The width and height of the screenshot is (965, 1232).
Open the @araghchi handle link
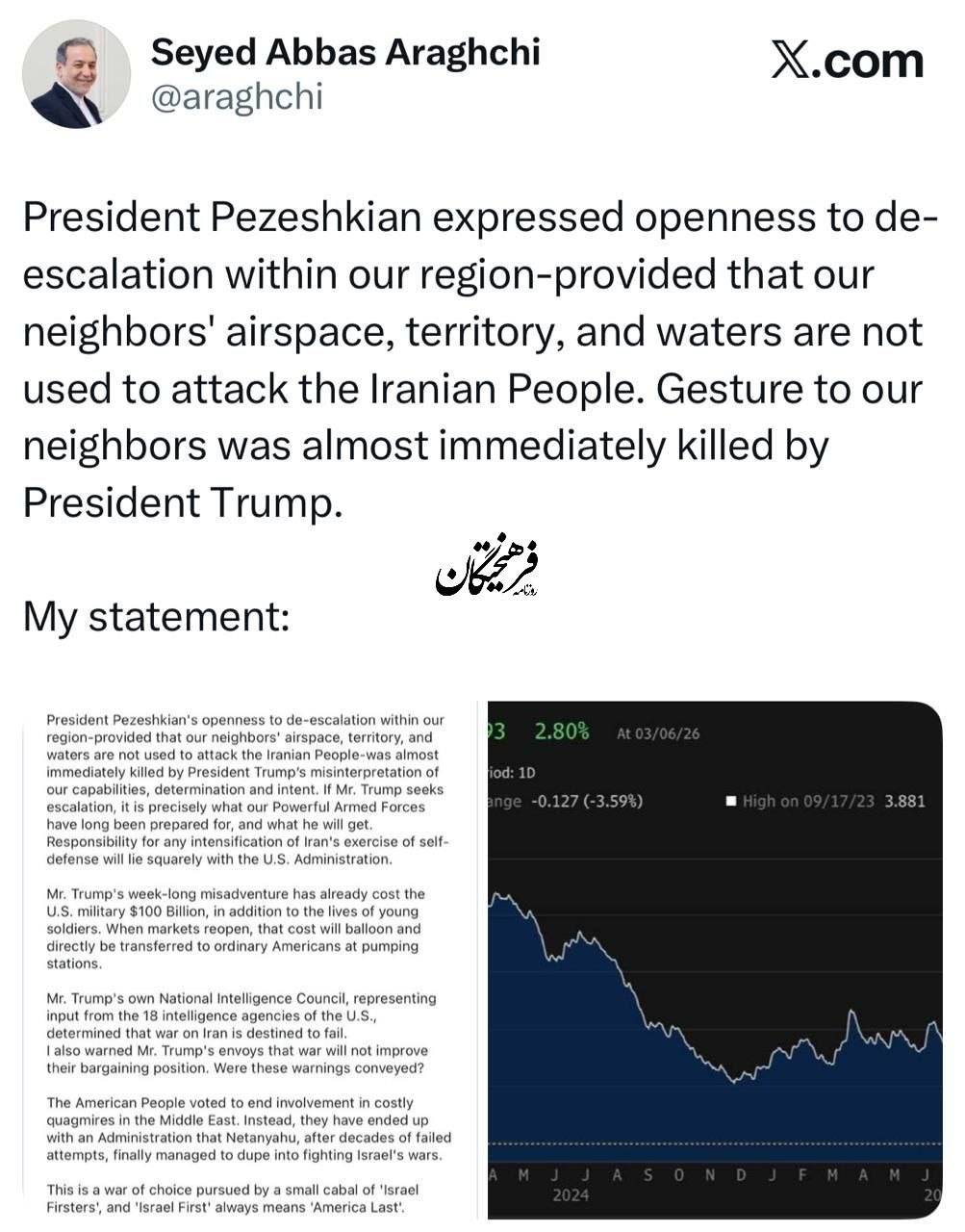click(x=237, y=97)
